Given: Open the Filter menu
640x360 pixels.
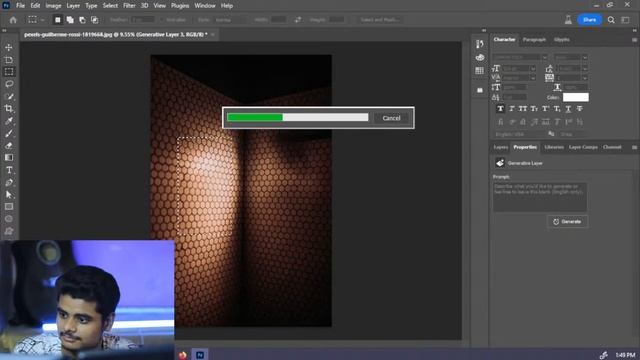Looking at the screenshot, I should point(129,6).
